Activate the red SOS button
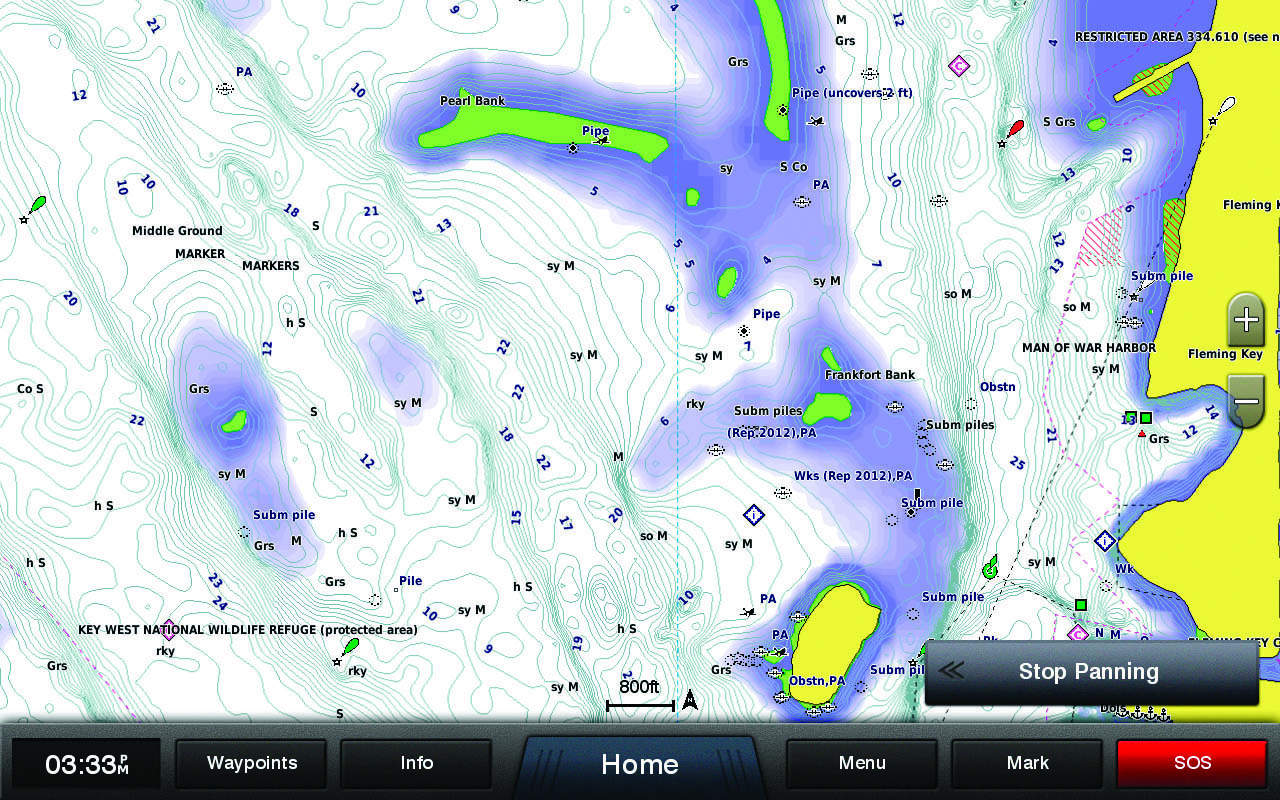Image resolution: width=1280 pixels, height=800 pixels. coord(1192,763)
